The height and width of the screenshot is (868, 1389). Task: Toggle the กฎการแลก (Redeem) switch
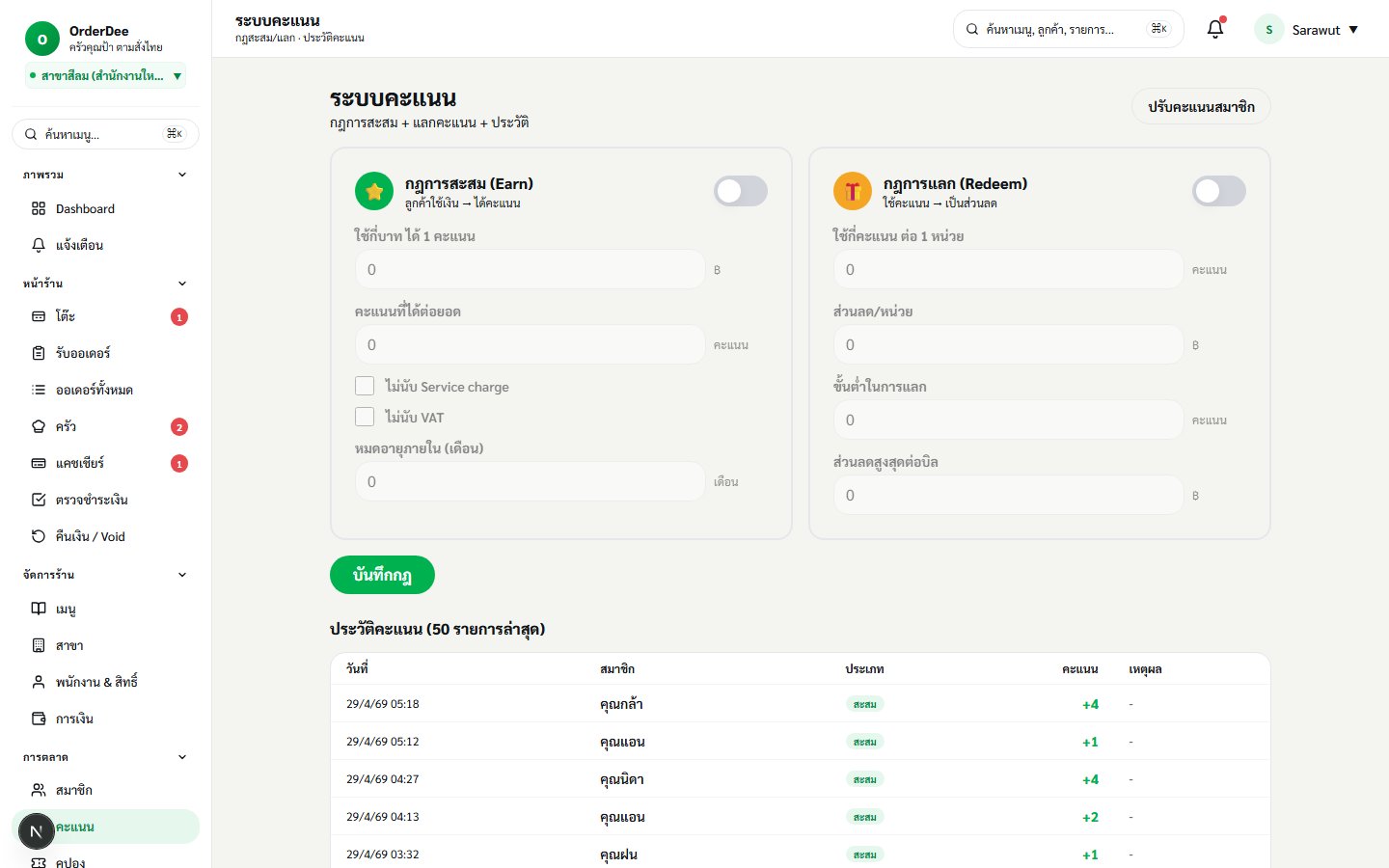click(x=1219, y=191)
